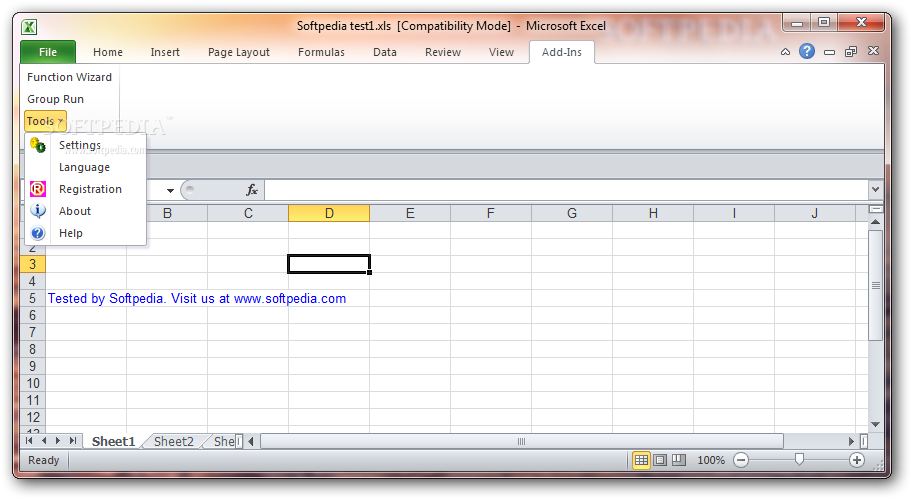
Task: Click the vertical scrollbar thumb
Action: coord(875,285)
